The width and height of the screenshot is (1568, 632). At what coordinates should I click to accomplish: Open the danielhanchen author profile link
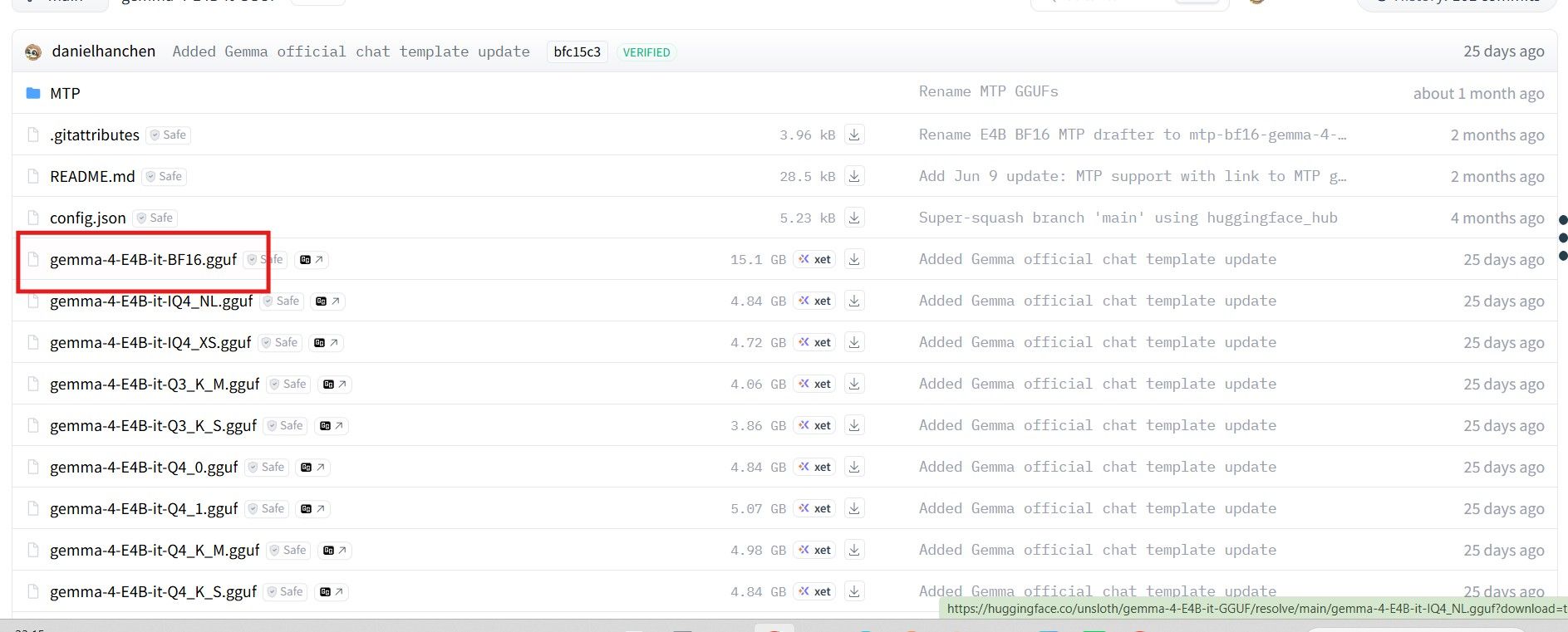coord(104,51)
